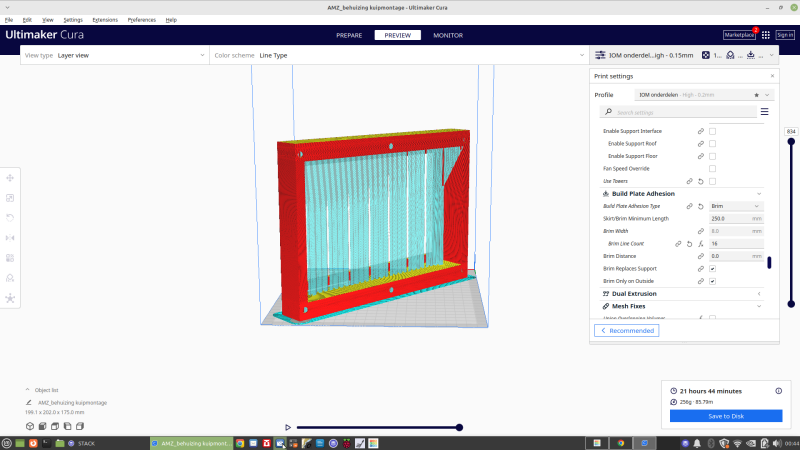Click link icon beside Enable Support Interface
This screenshot has width=800, height=450.
click(x=700, y=131)
